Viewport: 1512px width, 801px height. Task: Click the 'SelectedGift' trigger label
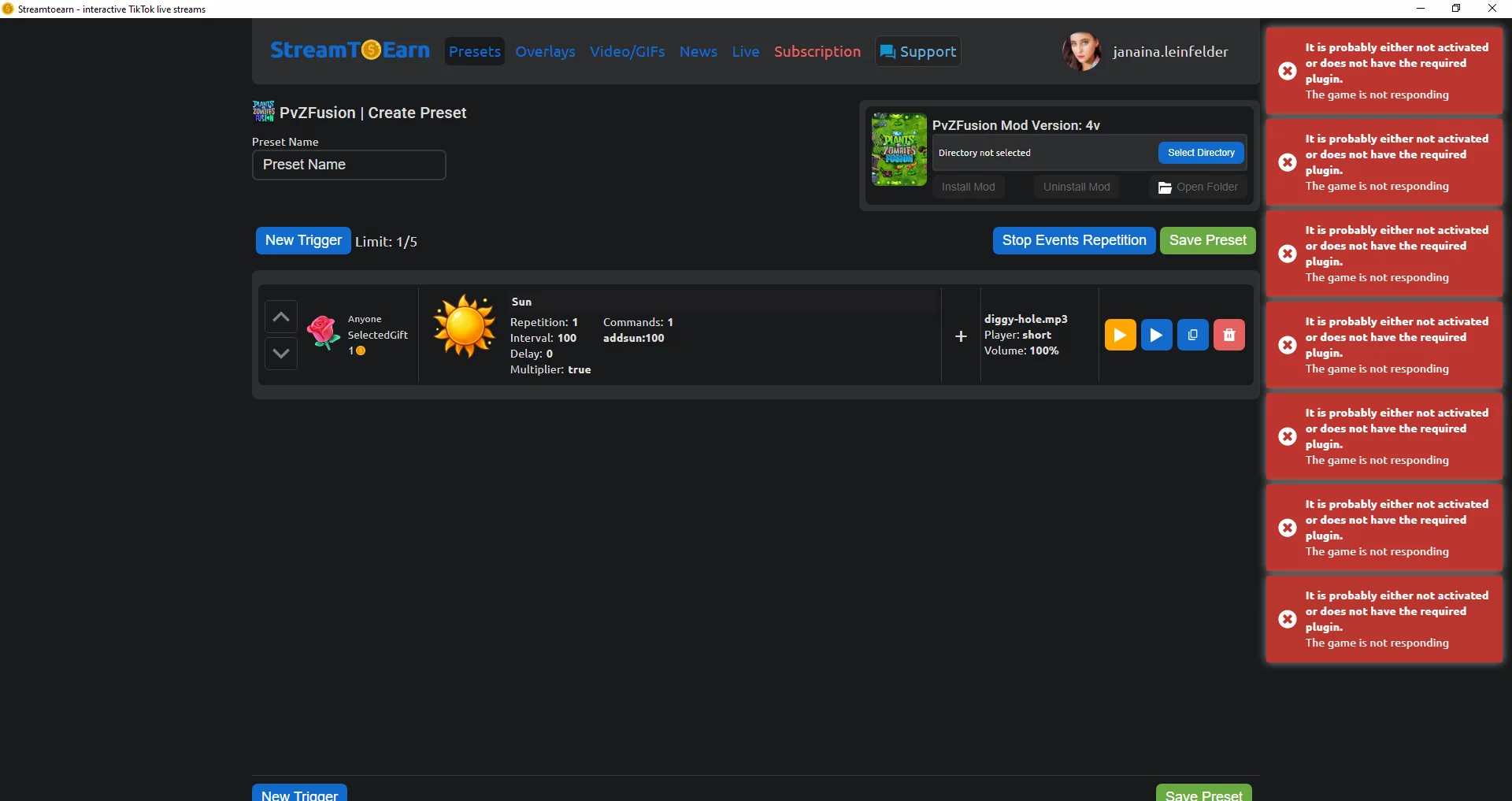point(378,335)
